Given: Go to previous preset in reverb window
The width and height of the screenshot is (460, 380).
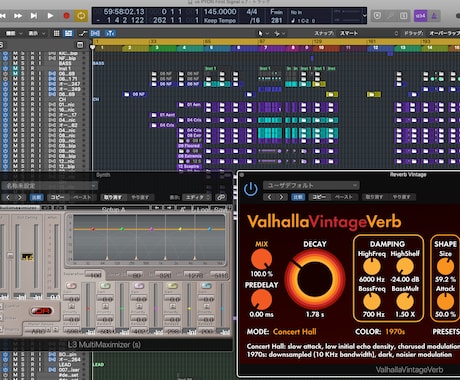Looking at the screenshot, I should tap(269, 197).
